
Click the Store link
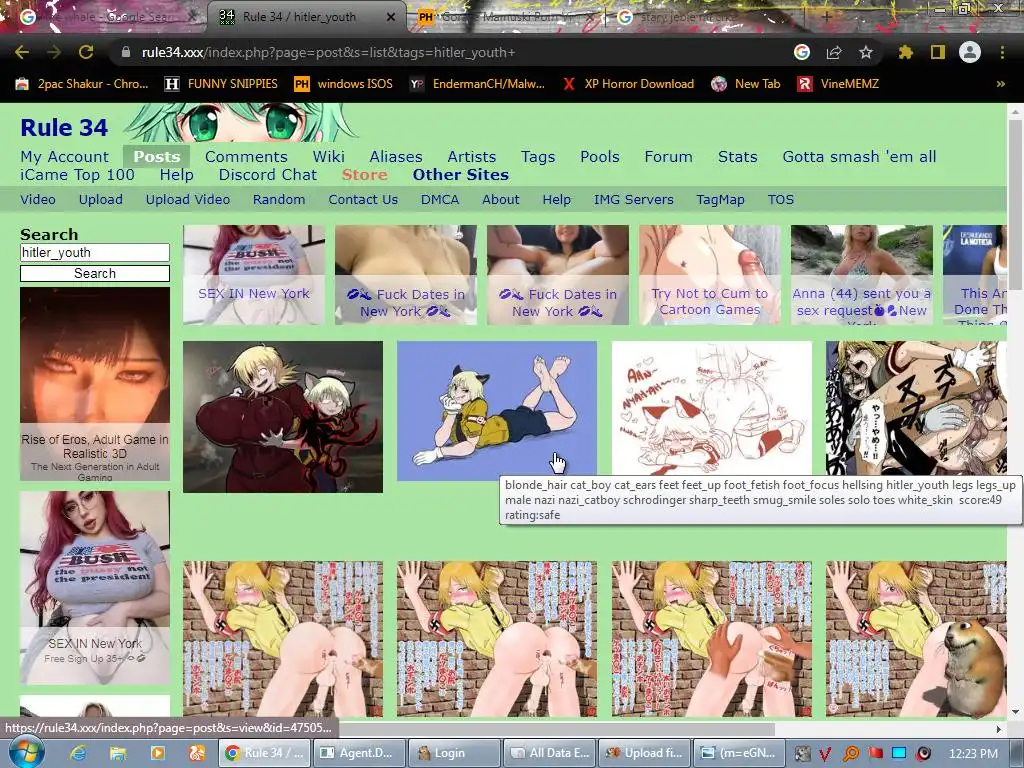364,175
